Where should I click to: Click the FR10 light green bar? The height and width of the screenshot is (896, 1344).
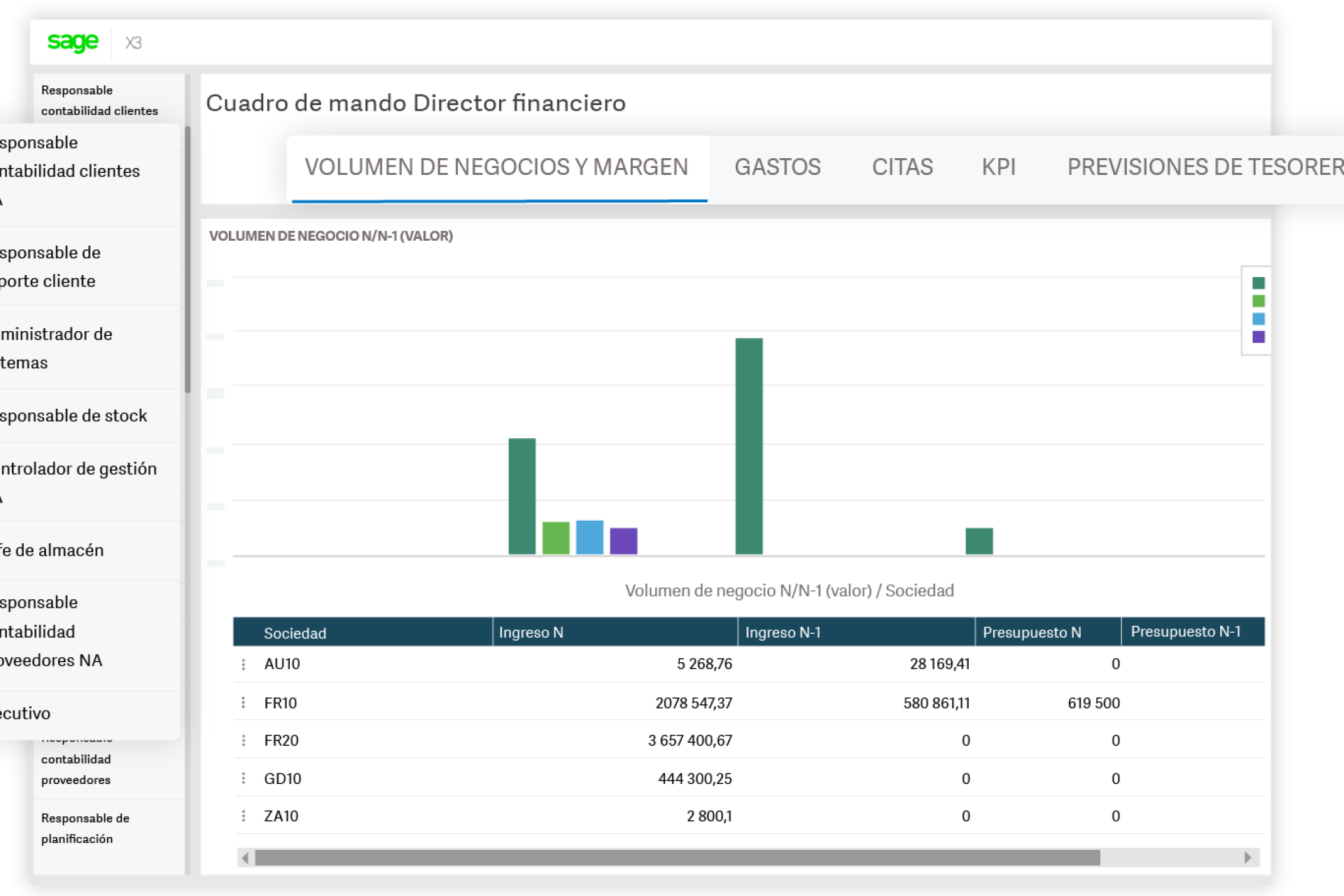tap(556, 538)
